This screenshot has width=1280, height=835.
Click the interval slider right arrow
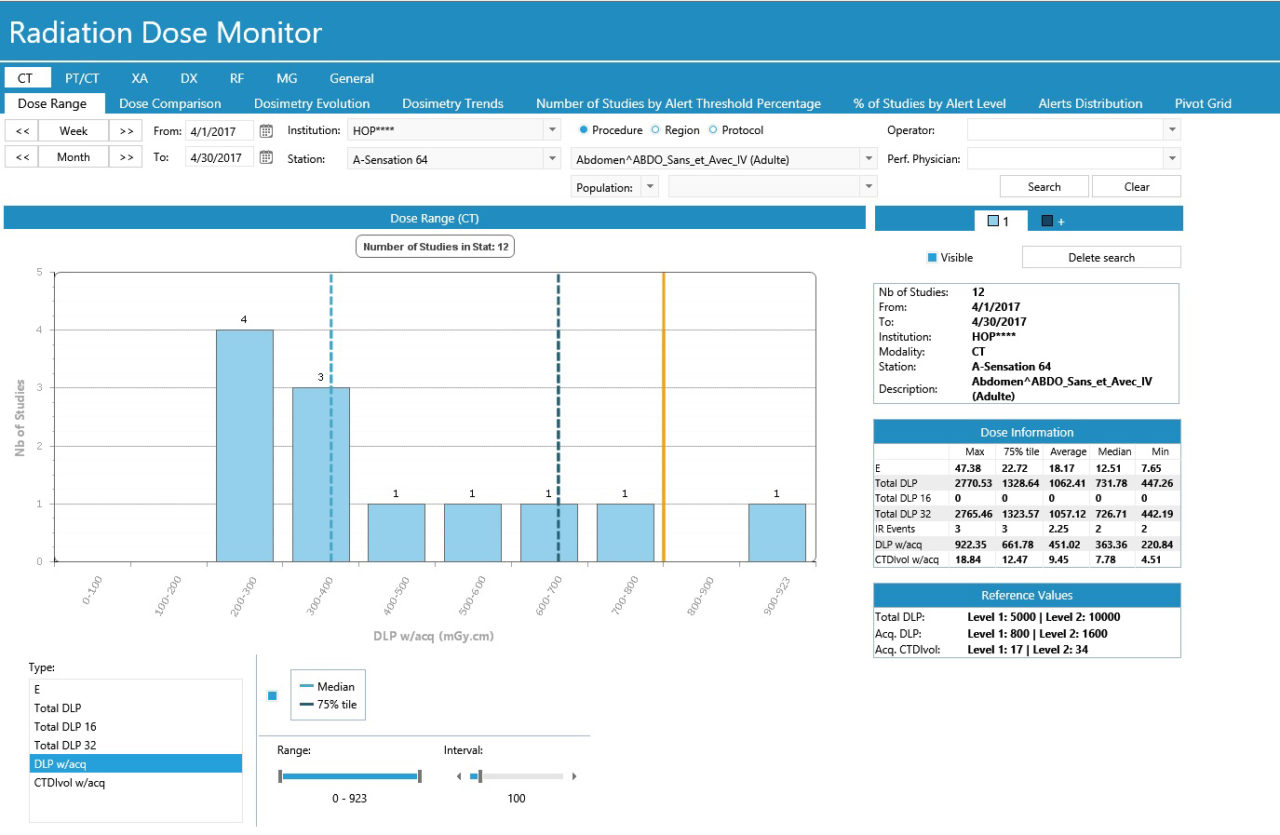[x=574, y=776]
